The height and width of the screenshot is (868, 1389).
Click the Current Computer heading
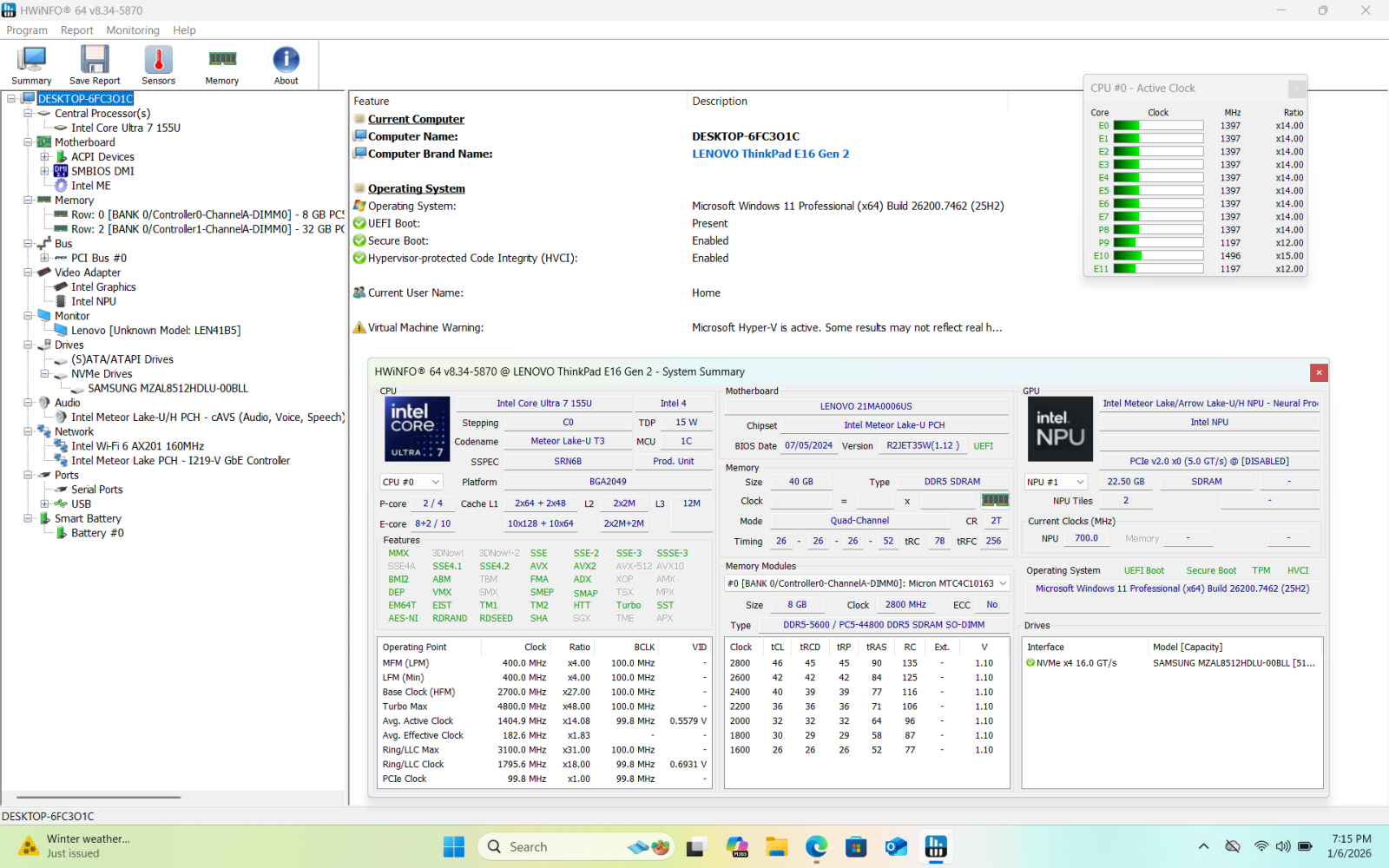click(416, 119)
